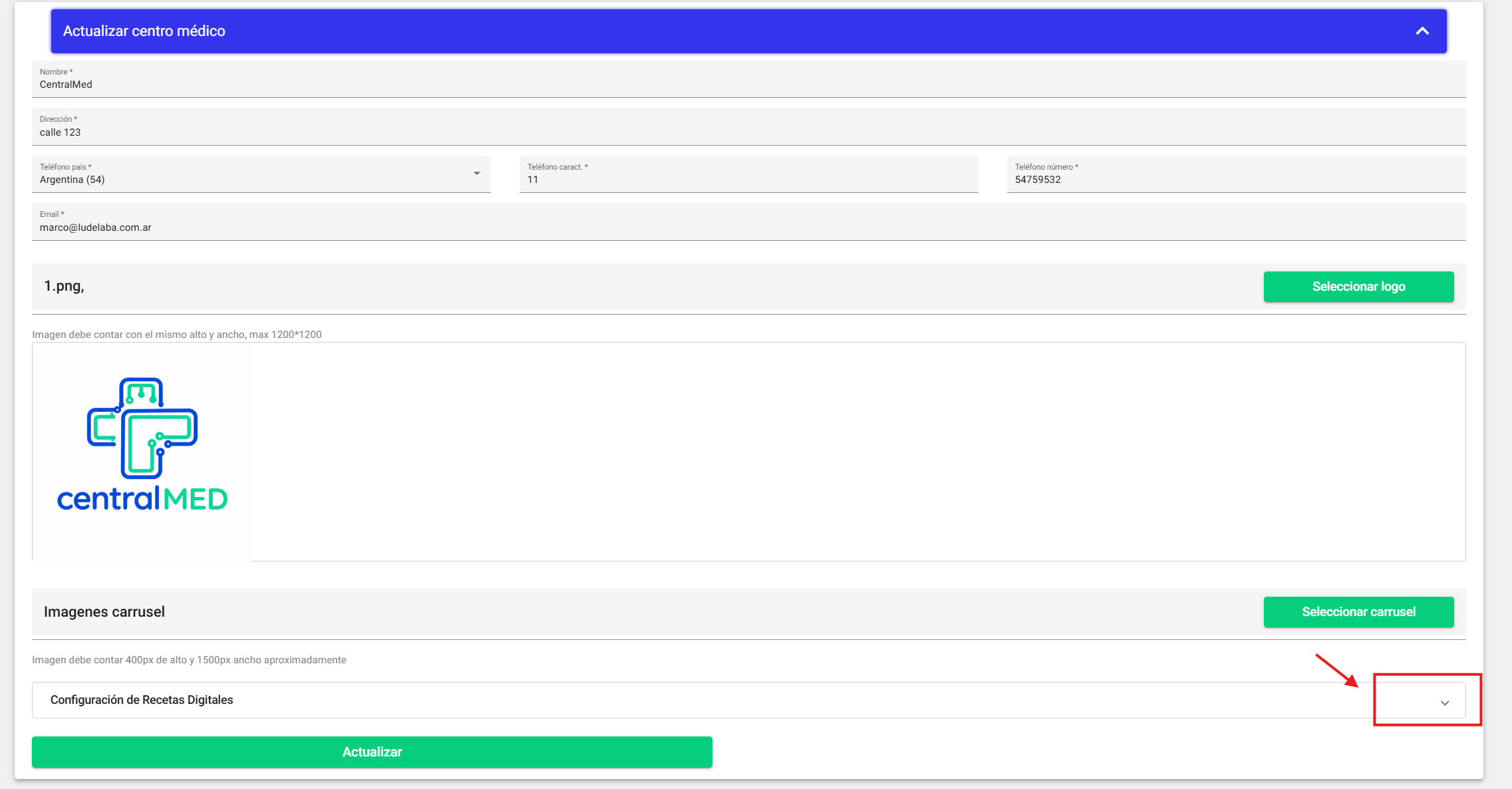The image size is (1512, 789).
Task: Select the Teléfono número field
Action: pyautogui.click(x=1236, y=174)
